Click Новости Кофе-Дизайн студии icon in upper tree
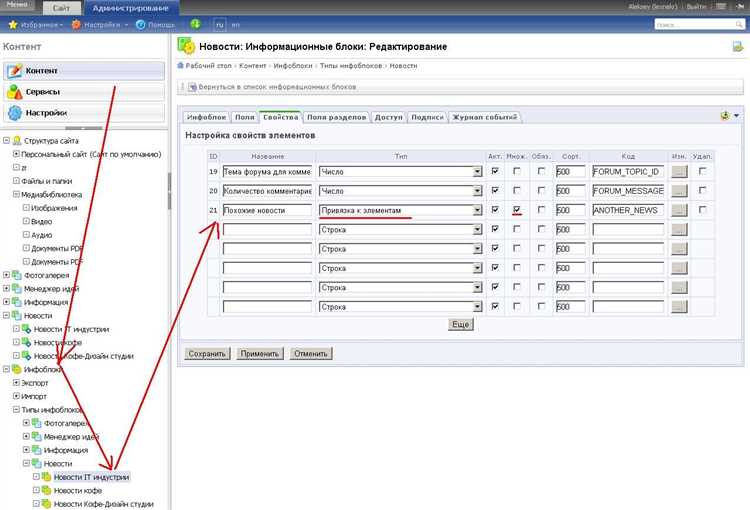 pyautogui.click(x=27, y=356)
